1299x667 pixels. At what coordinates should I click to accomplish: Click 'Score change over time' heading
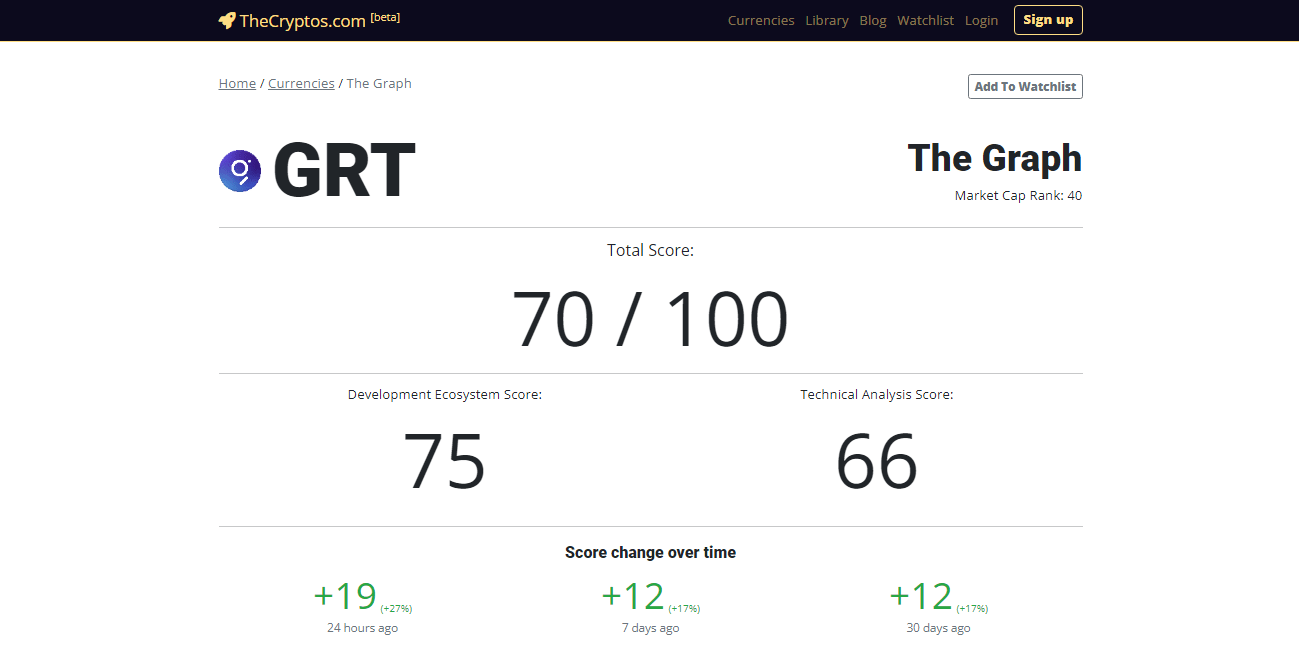point(650,552)
